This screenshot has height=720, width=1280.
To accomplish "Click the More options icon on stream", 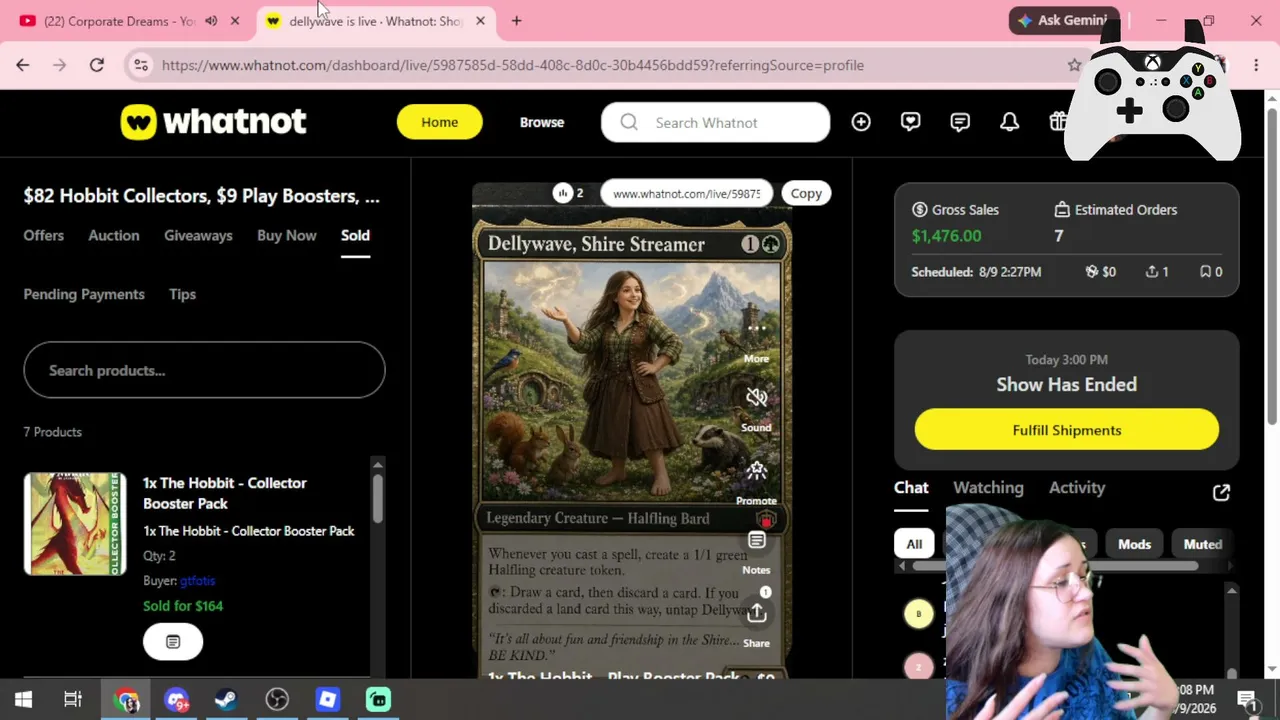I will click(x=756, y=328).
